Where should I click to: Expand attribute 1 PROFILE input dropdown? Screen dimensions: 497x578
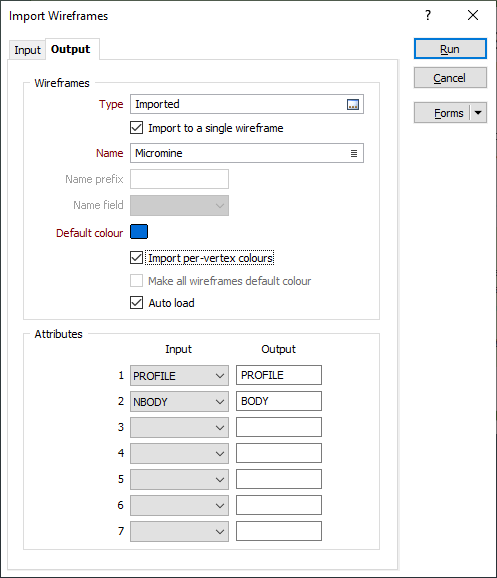coord(179,376)
